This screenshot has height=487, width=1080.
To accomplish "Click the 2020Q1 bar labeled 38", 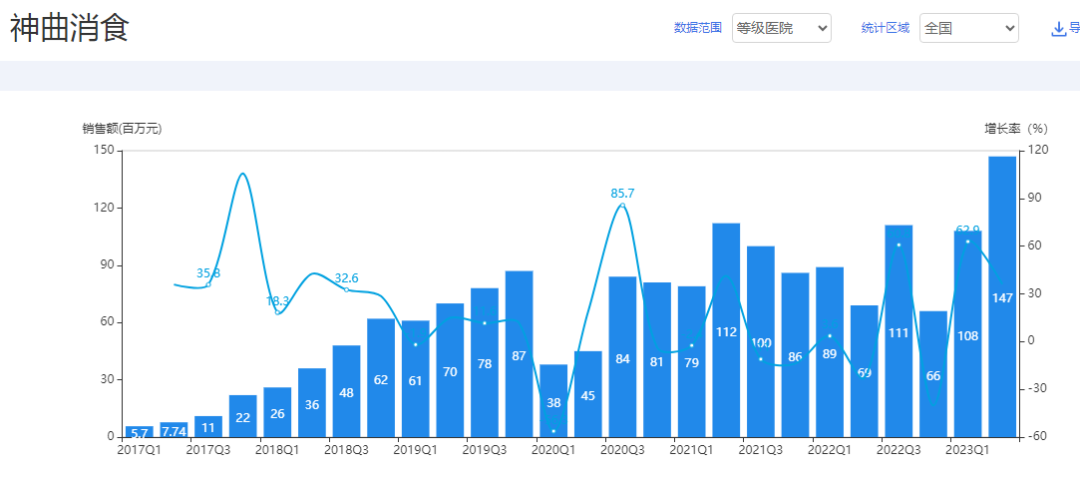I will click(553, 400).
